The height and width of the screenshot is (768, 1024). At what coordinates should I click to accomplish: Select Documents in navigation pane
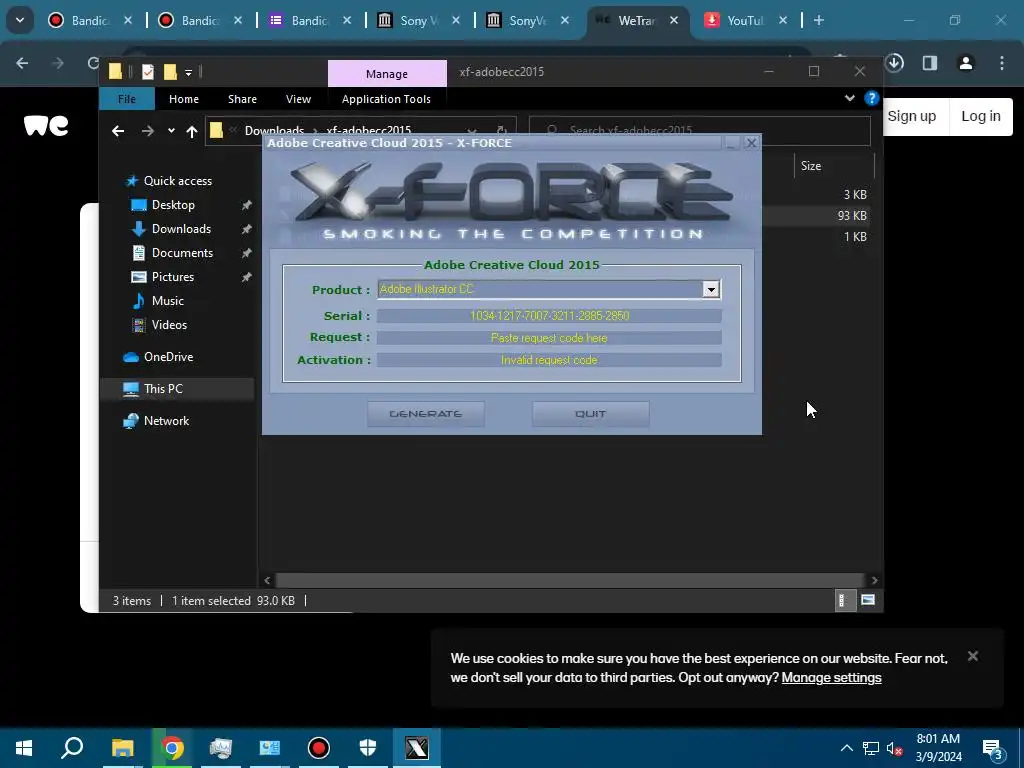(x=182, y=253)
